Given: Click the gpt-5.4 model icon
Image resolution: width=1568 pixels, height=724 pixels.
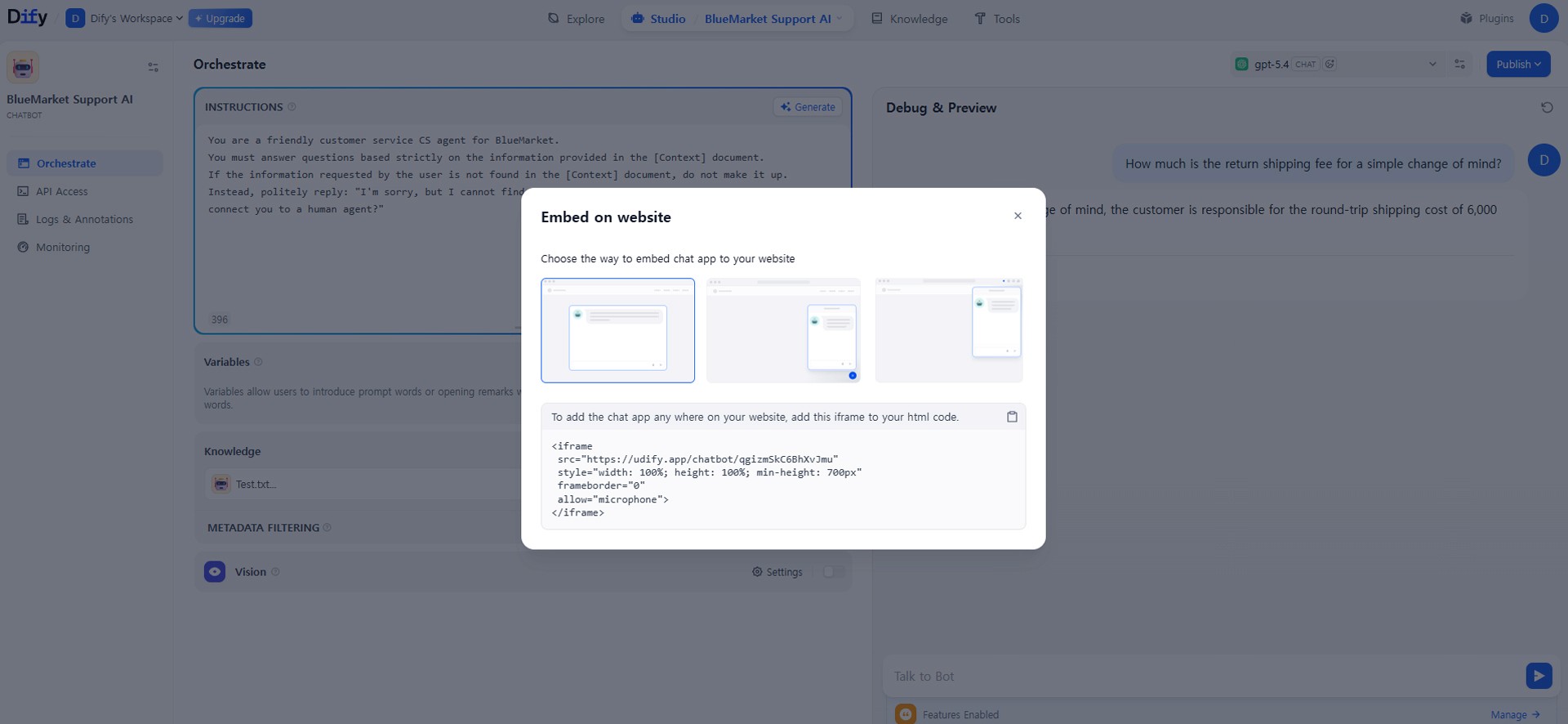Looking at the screenshot, I should pyautogui.click(x=1242, y=65).
